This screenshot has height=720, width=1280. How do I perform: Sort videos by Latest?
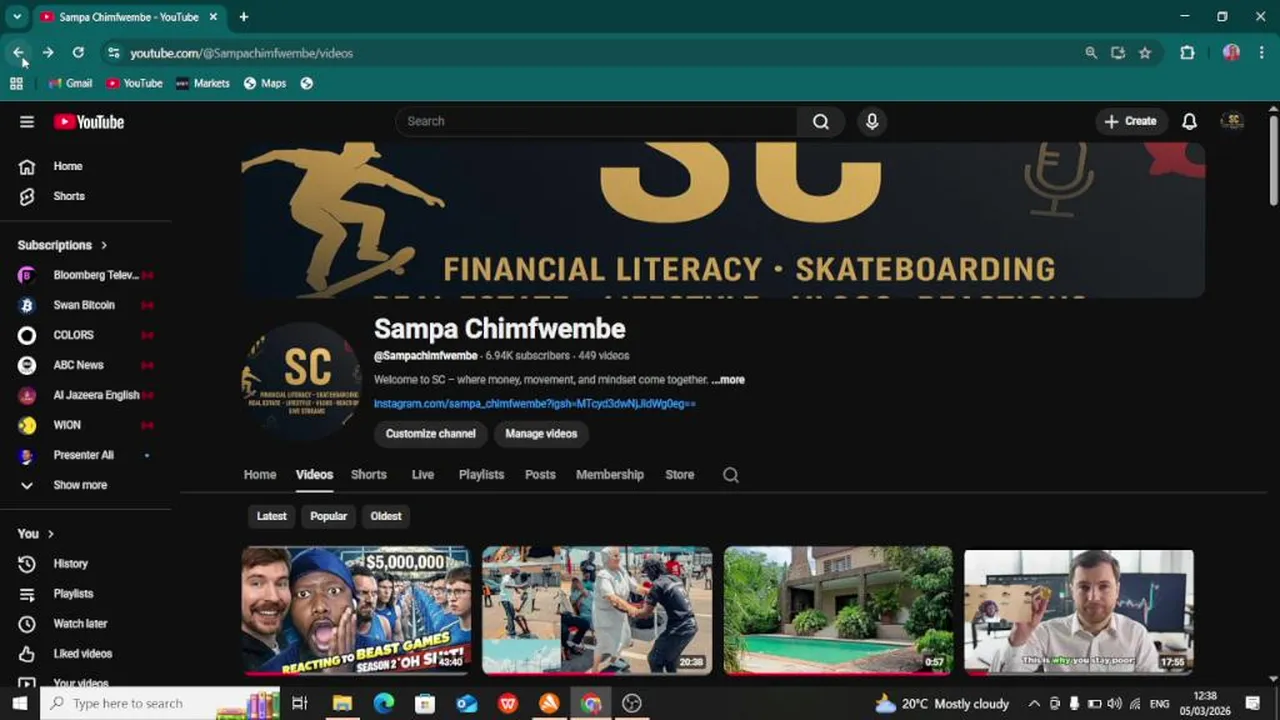coord(272,516)
